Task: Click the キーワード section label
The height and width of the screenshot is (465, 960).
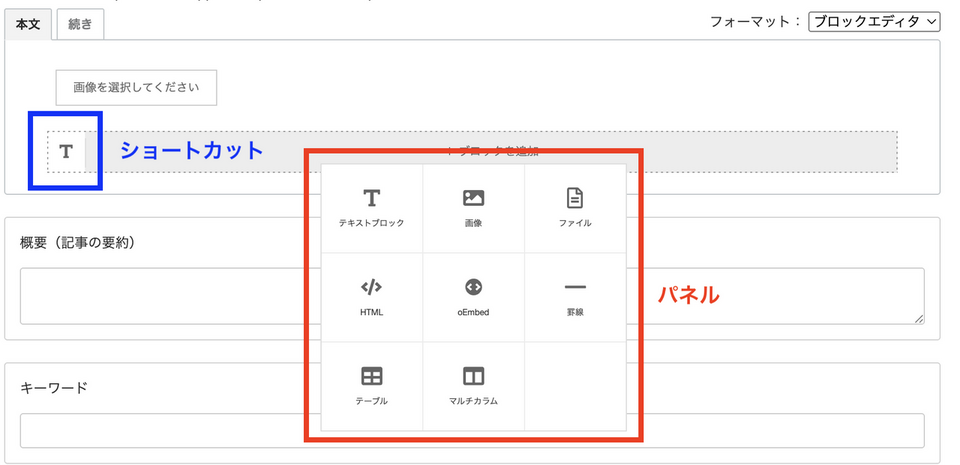Action: point(54,388)
